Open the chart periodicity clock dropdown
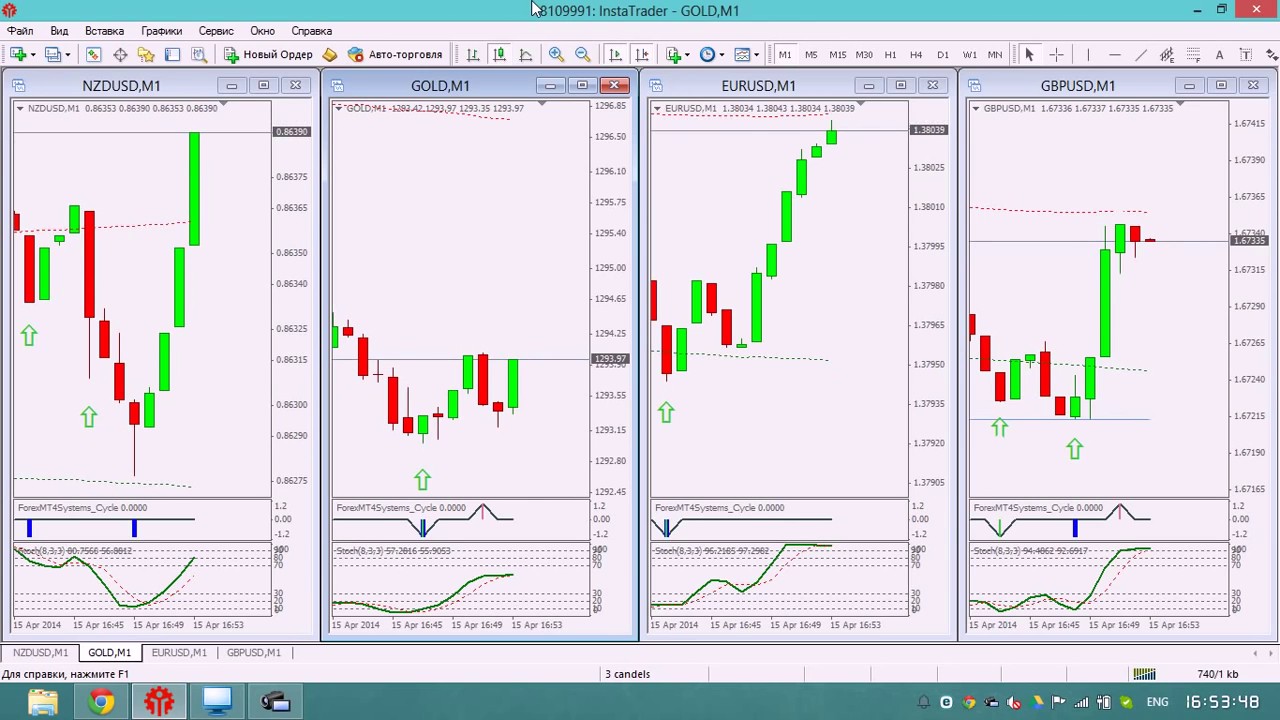The image size is (1280, 720). [712, 55]
